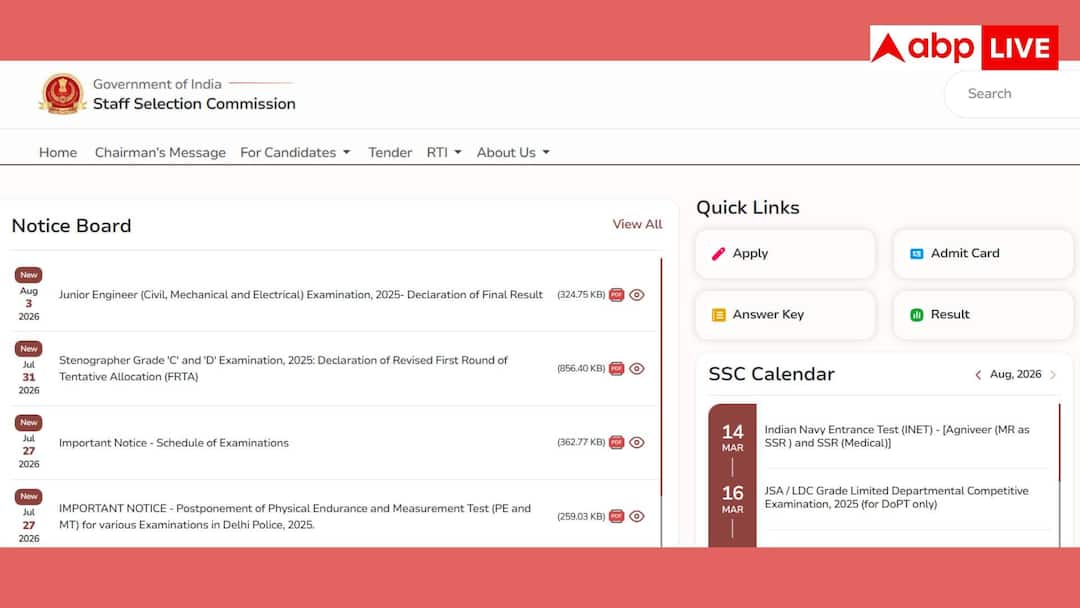Click the Search input field
1080x608 pixels.
[1012, 94]
